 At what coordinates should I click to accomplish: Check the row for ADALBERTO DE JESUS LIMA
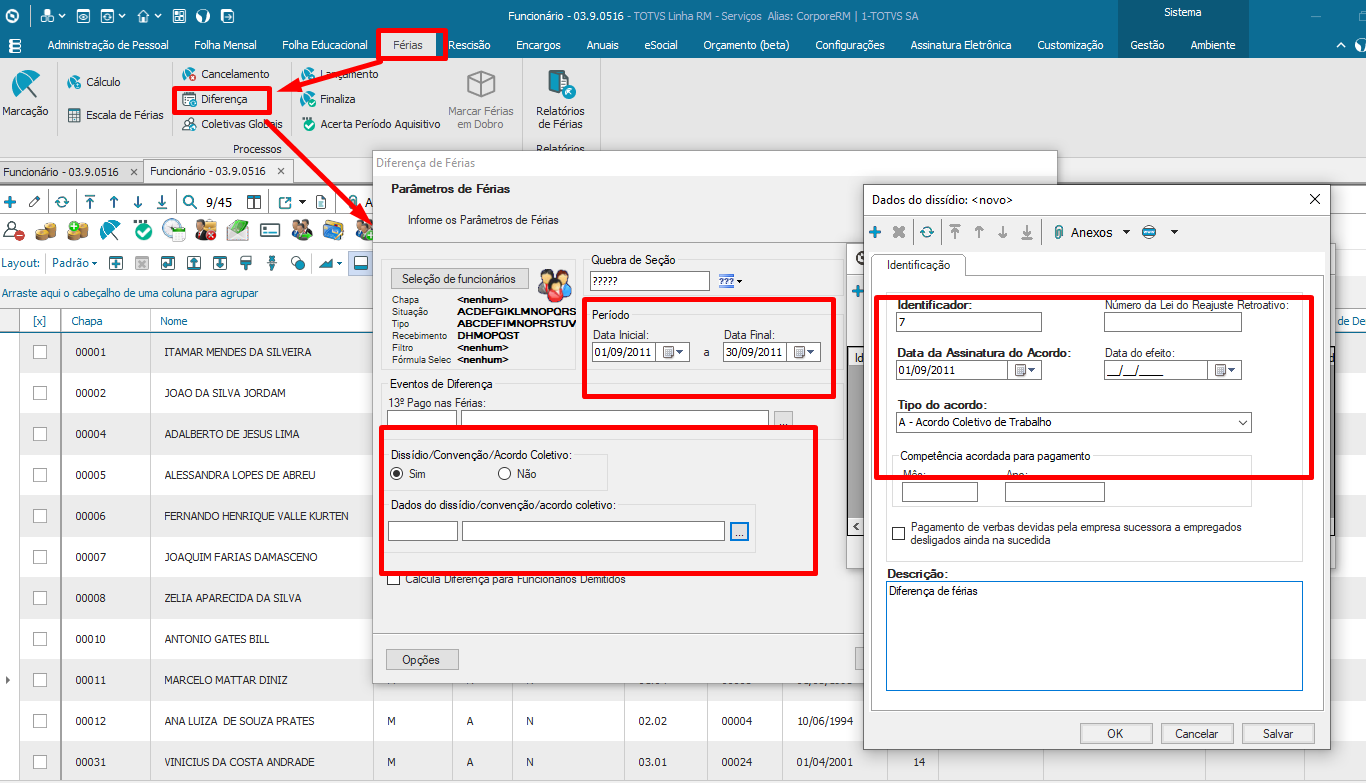coord(40,434)
